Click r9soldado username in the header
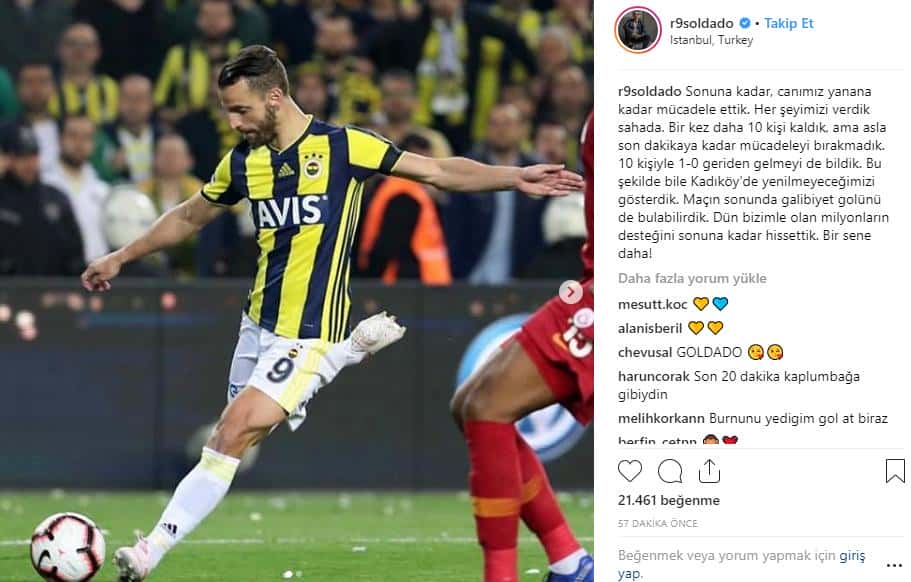The height and width of the screenshot is (582, 911). [x=701, y=23]
